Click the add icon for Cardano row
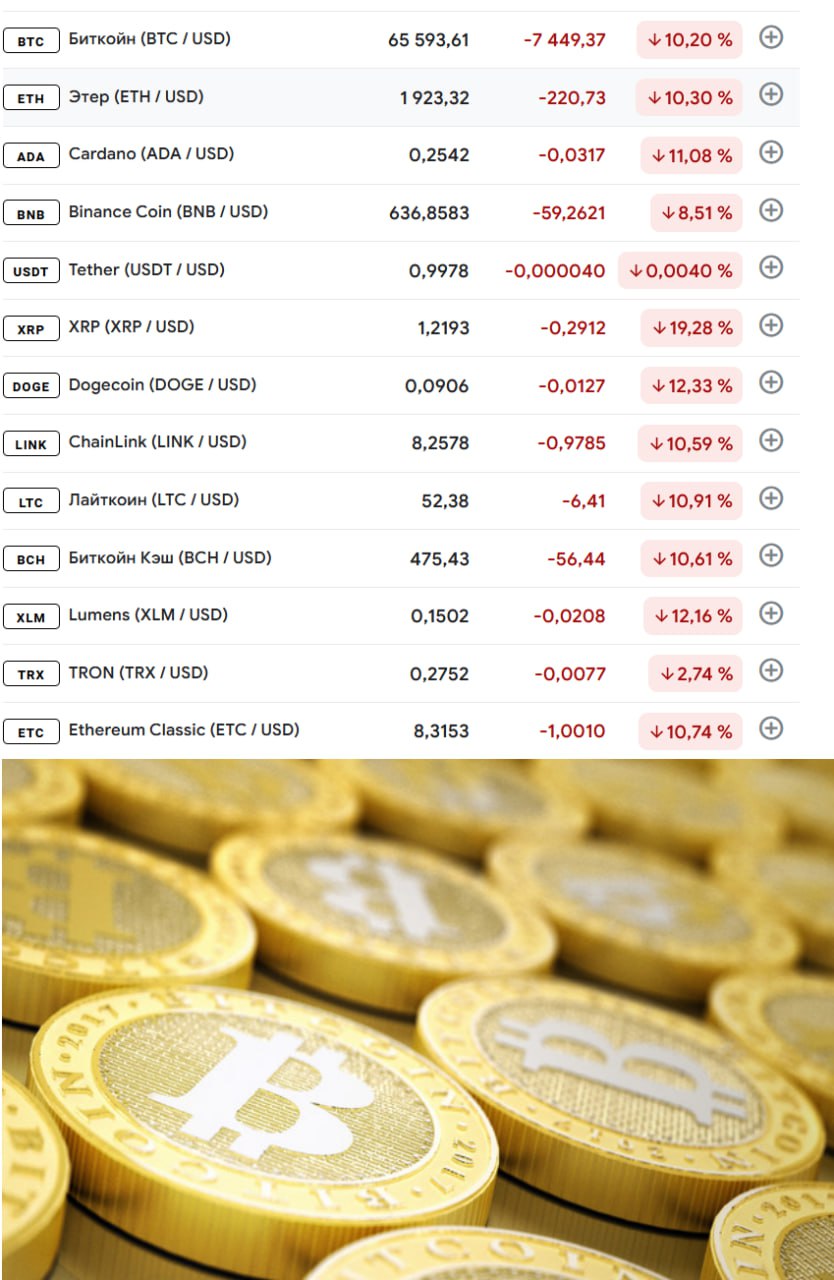Screen dimensions: 834x1280 point(770,153)
